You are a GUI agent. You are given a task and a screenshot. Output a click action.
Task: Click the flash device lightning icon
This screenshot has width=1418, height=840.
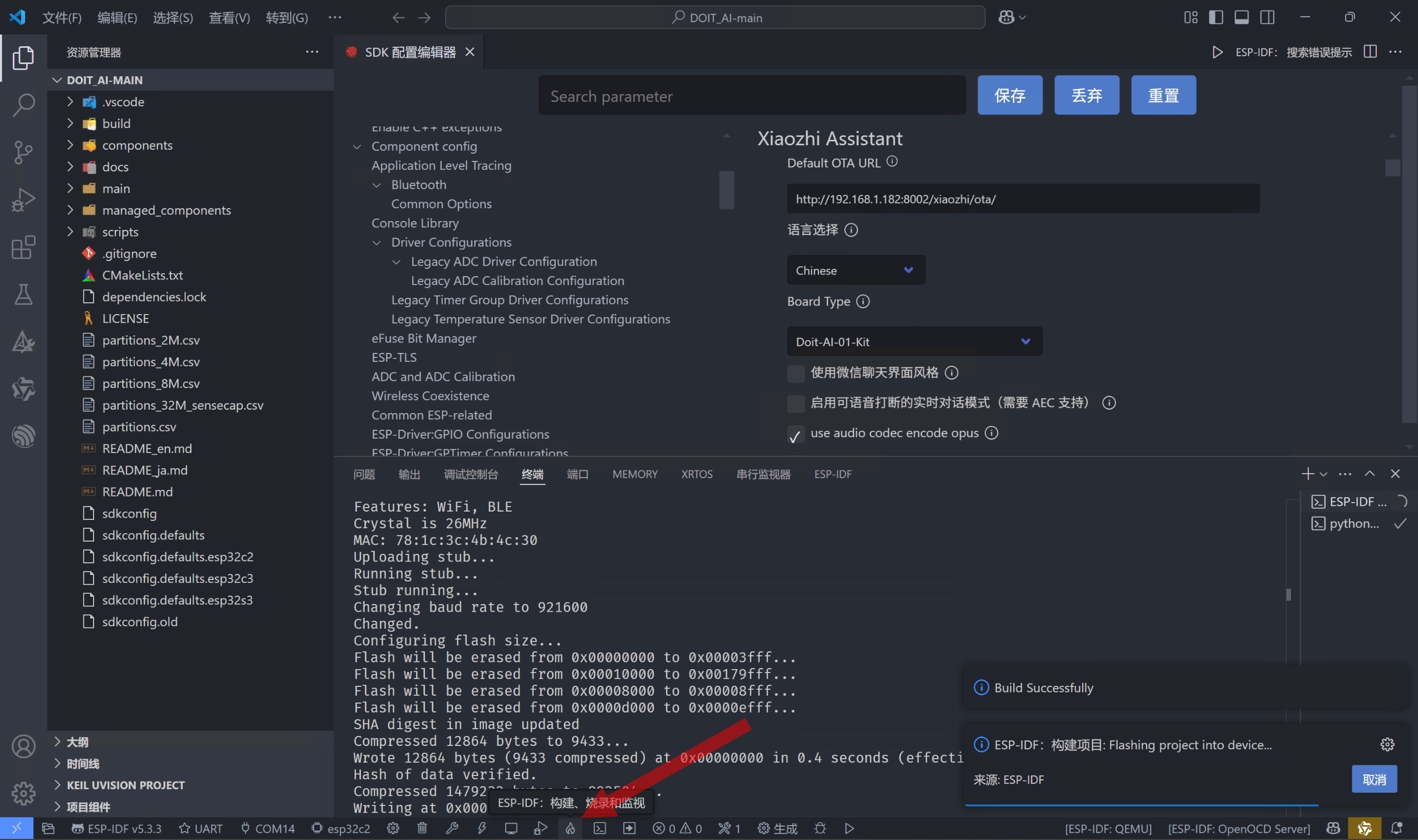[481, 828]
